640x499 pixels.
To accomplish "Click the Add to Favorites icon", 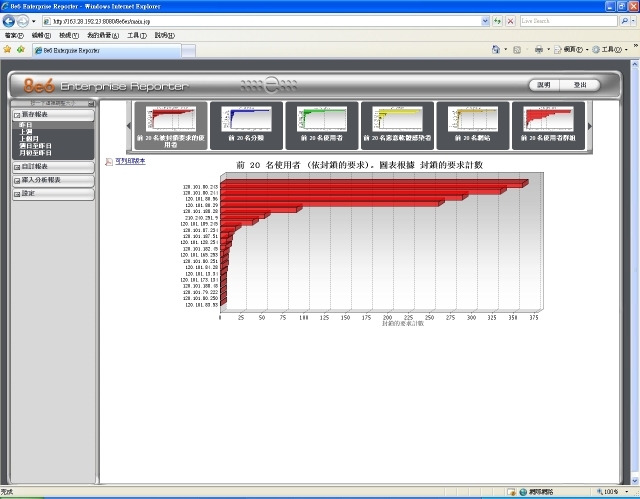I will point(21,49).
